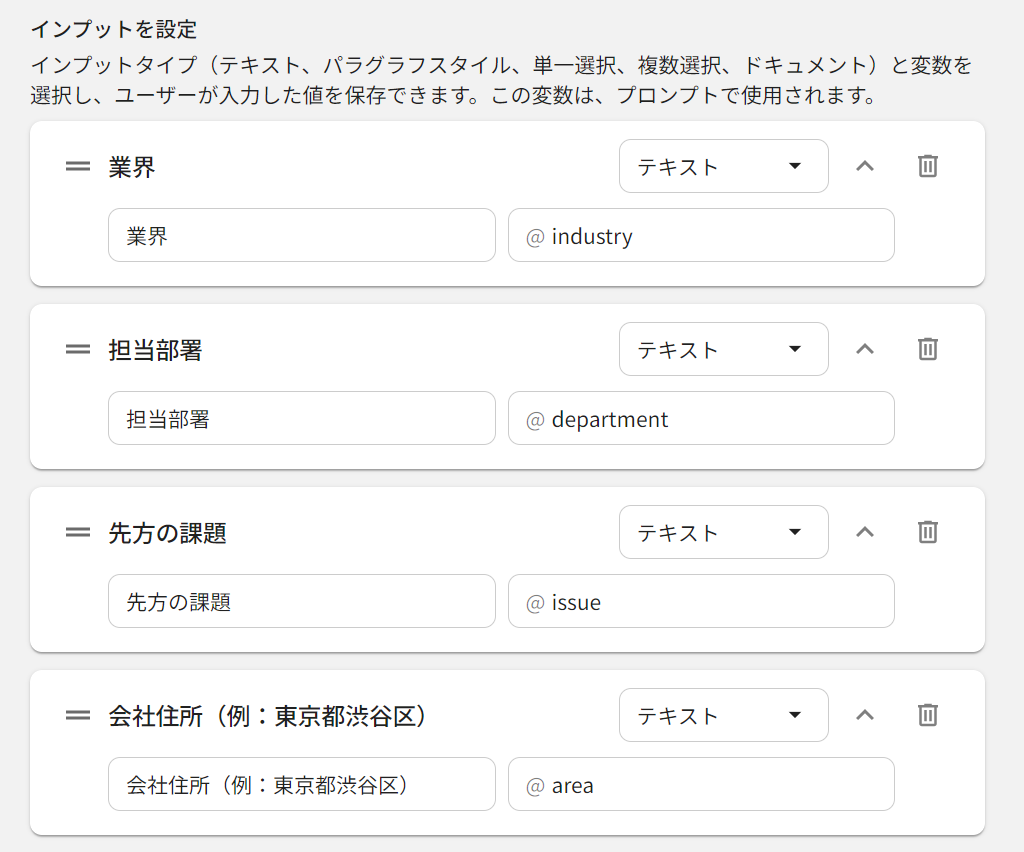Image resolution: width=1024 pixels, height=852 pixels.
Task: Click the department variable field
Action: [x=701, y=418]
